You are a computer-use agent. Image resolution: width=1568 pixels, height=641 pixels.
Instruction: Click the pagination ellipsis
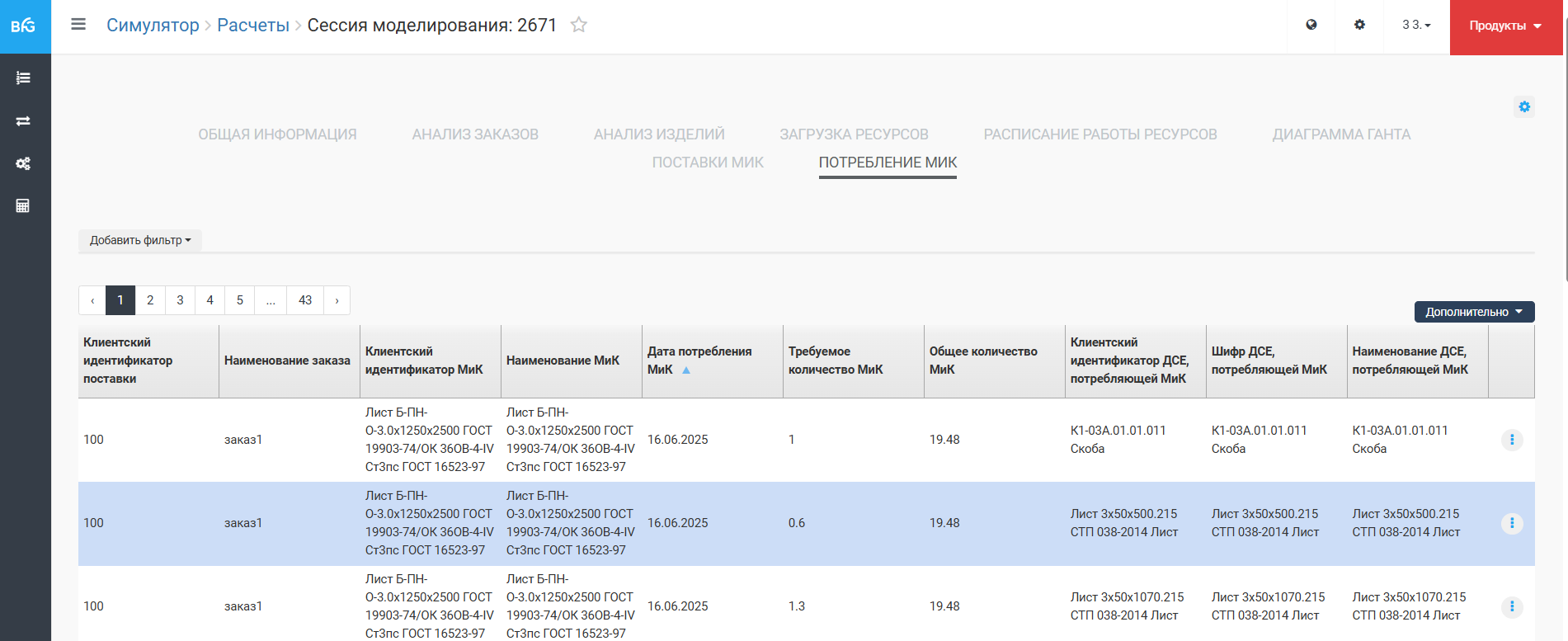(x=271, y=300)
